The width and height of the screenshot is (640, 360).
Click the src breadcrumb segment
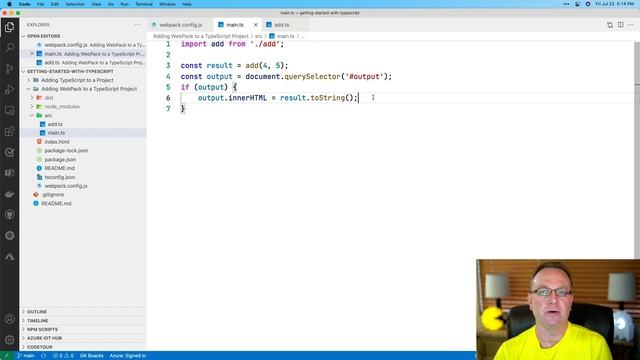point(258,36)
